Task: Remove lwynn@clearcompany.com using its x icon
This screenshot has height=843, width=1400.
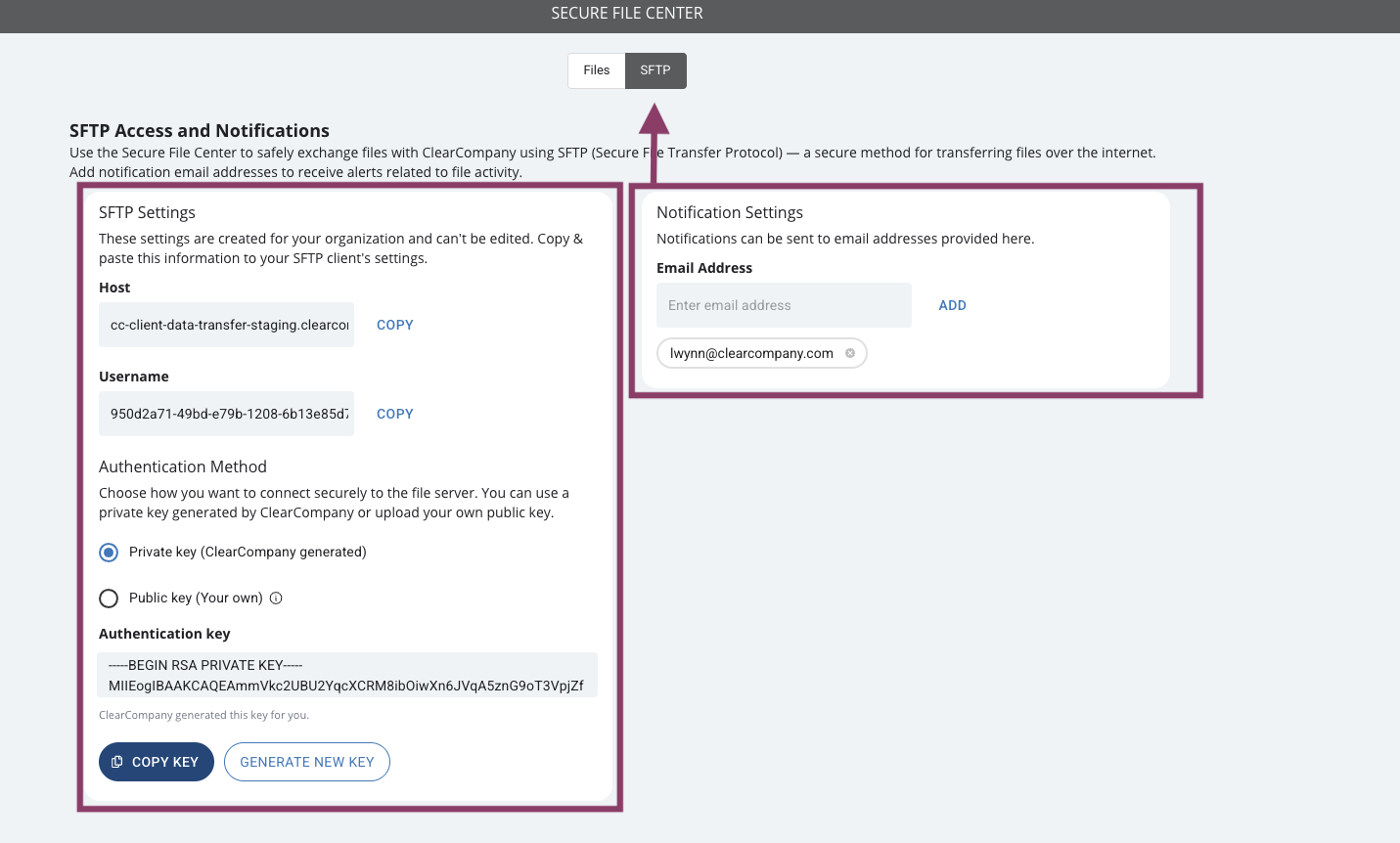Action: click(x=850, y=353)
